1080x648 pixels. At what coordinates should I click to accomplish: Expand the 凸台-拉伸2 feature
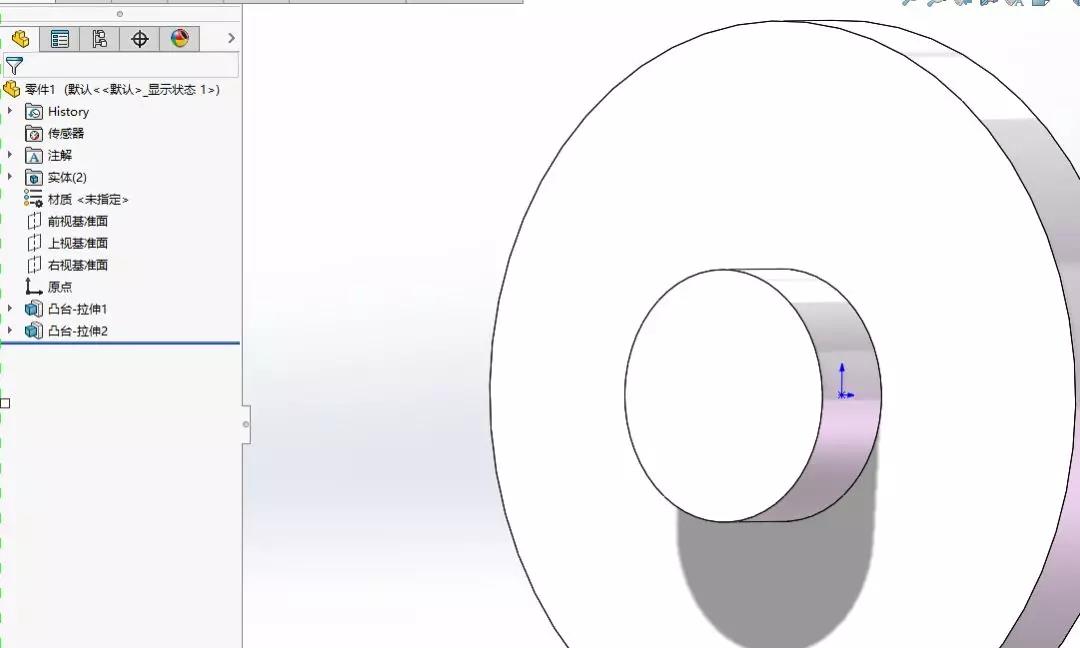(10, 331)
